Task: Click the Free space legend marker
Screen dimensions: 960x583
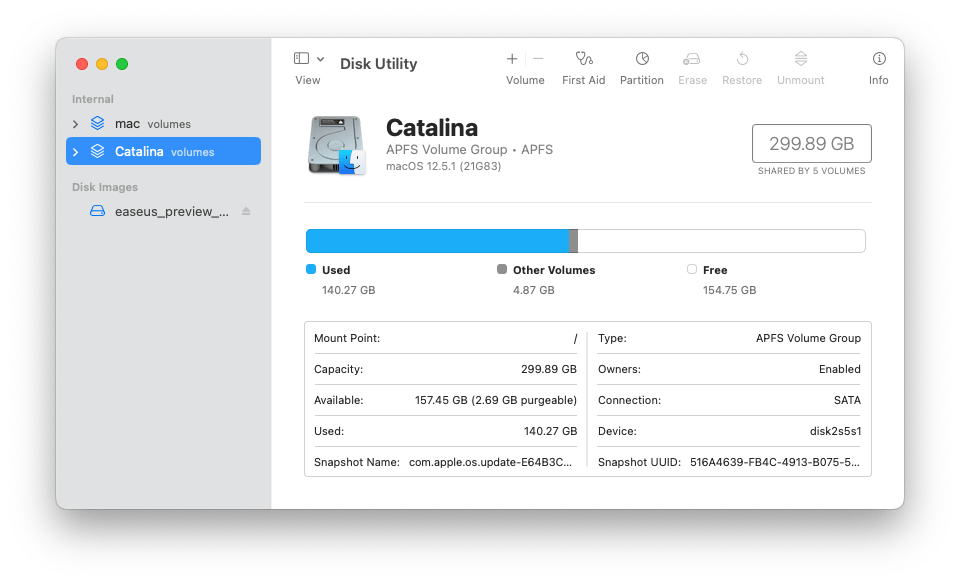Action: 691,270
